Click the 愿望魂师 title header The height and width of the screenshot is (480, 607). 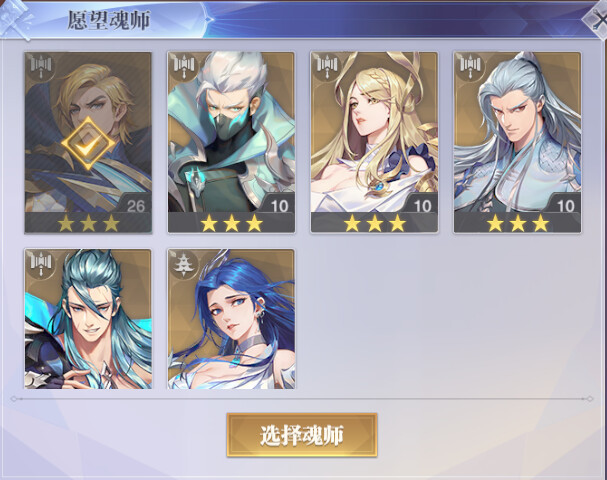pos(109,20)
